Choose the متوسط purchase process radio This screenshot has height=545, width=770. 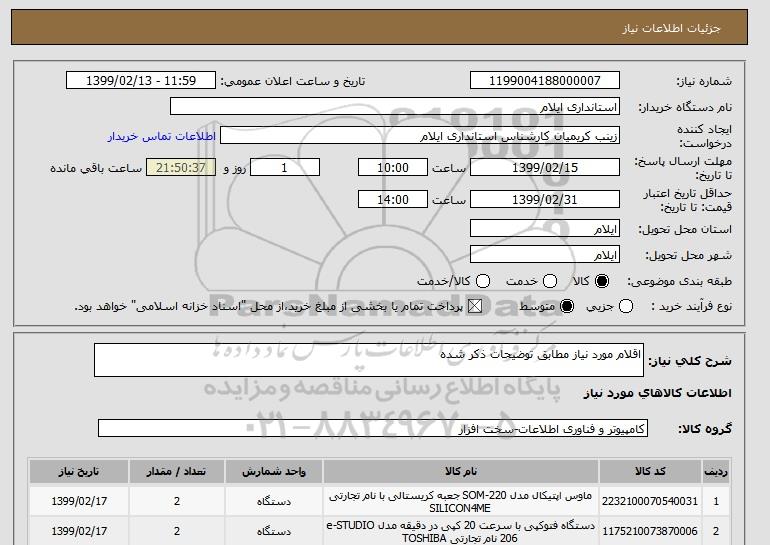tap(567, 306)
